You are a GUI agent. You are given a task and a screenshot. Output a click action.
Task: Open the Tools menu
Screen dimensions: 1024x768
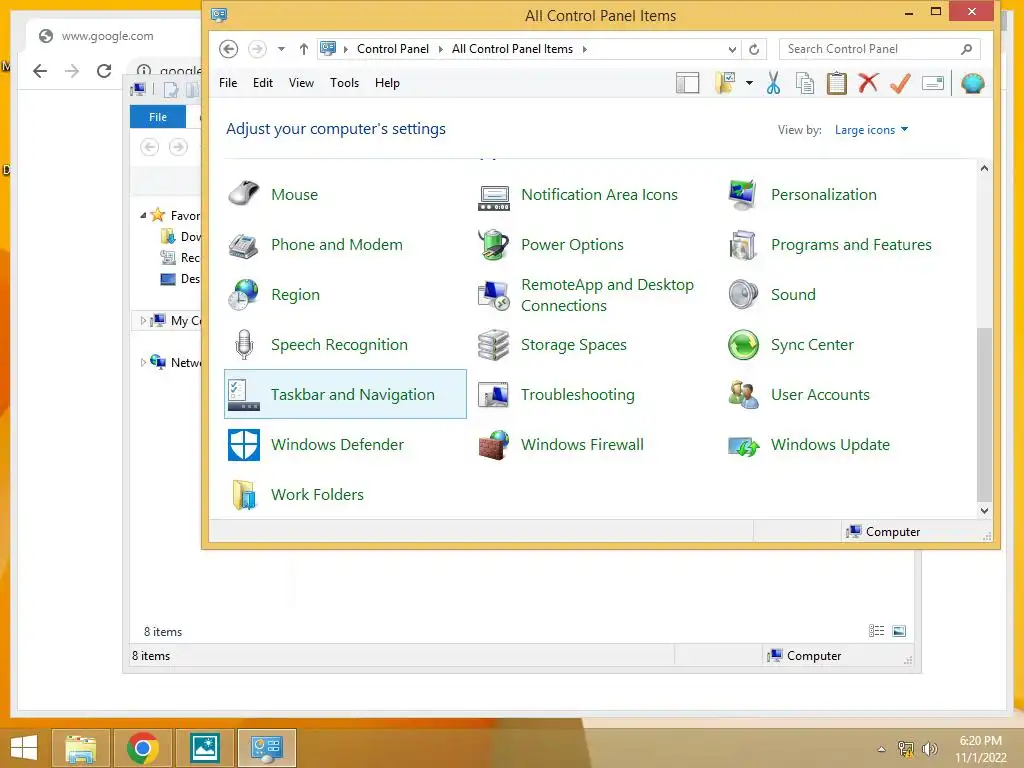pos(344,83)
